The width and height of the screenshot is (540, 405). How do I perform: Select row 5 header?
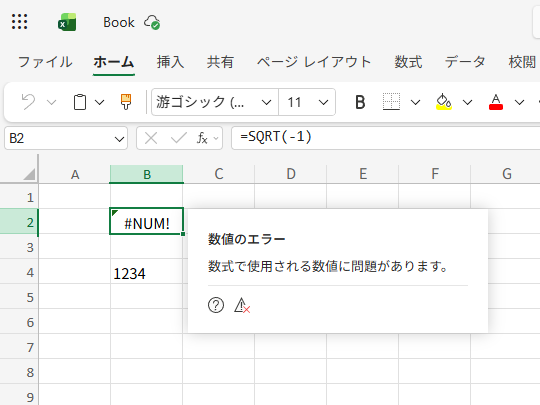[x=19, y=297]
